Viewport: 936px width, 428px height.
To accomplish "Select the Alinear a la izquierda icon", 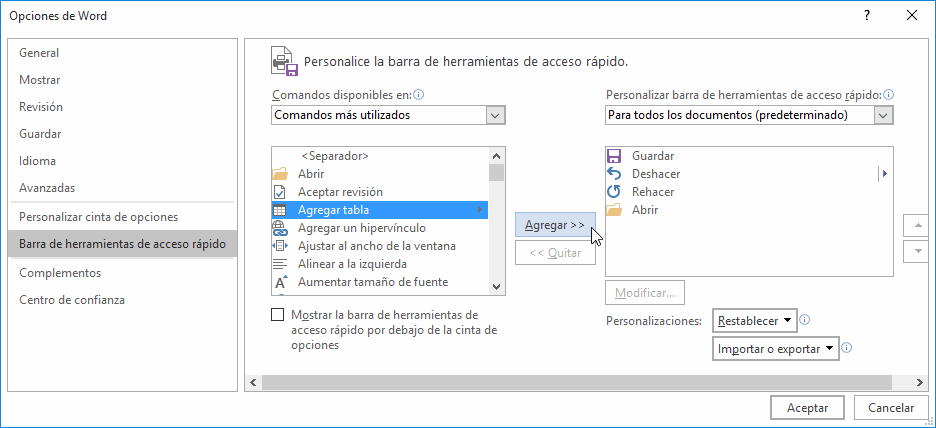I will pos(280,264).
